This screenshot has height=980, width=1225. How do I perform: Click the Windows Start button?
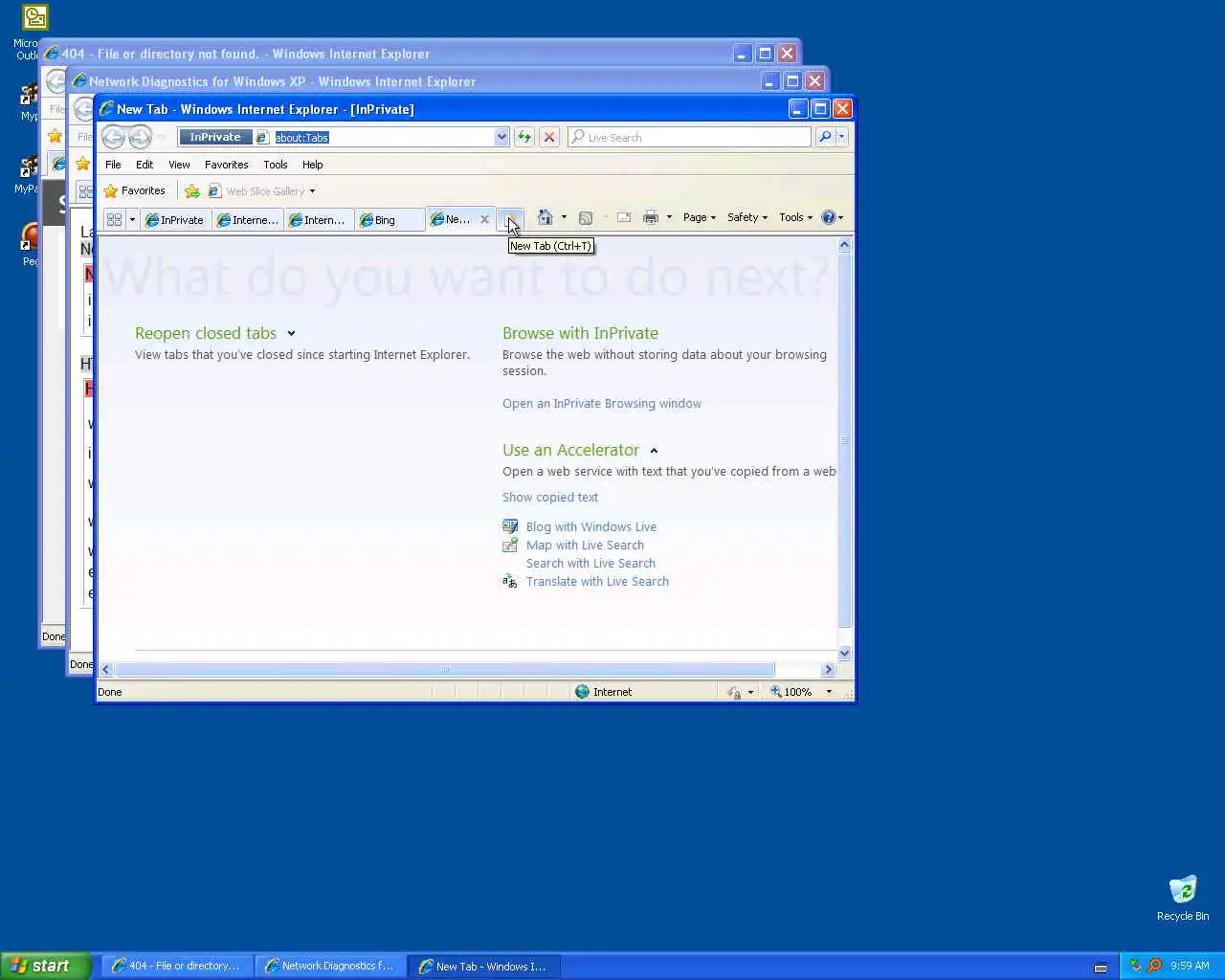[x=46, y=966]
